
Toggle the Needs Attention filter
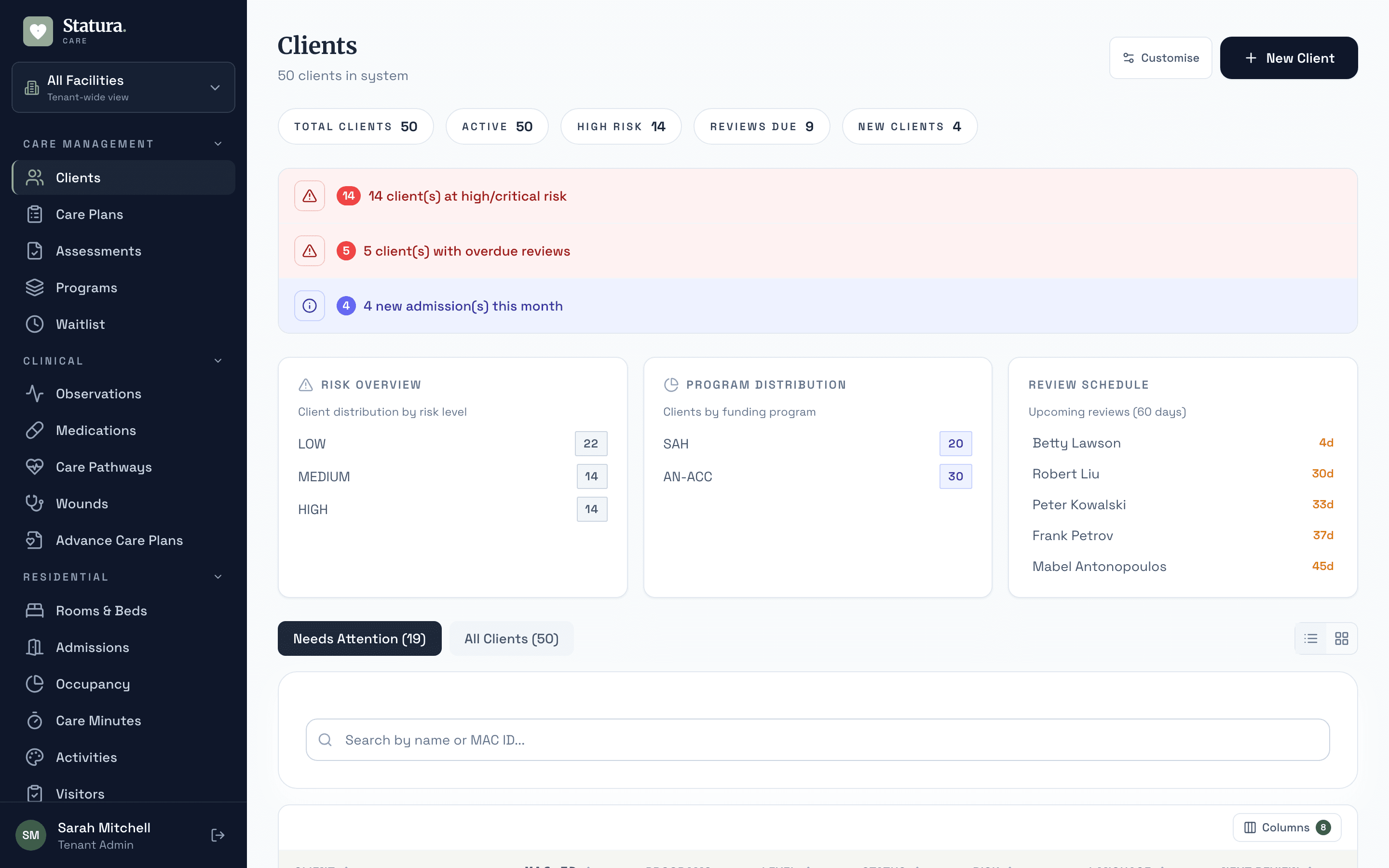pyautogui.click(x=359, y=638)
